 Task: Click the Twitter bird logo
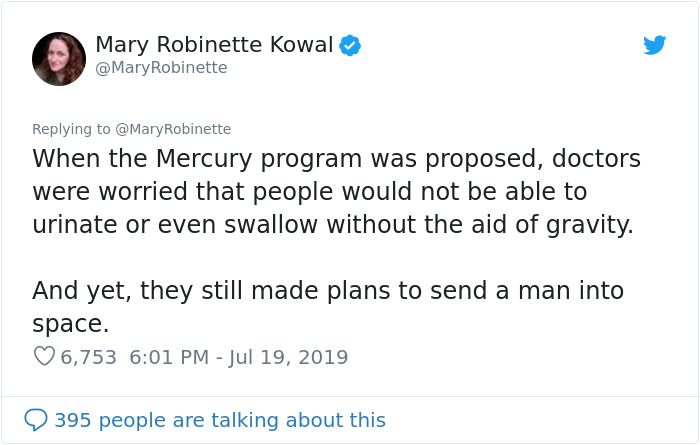654,45
